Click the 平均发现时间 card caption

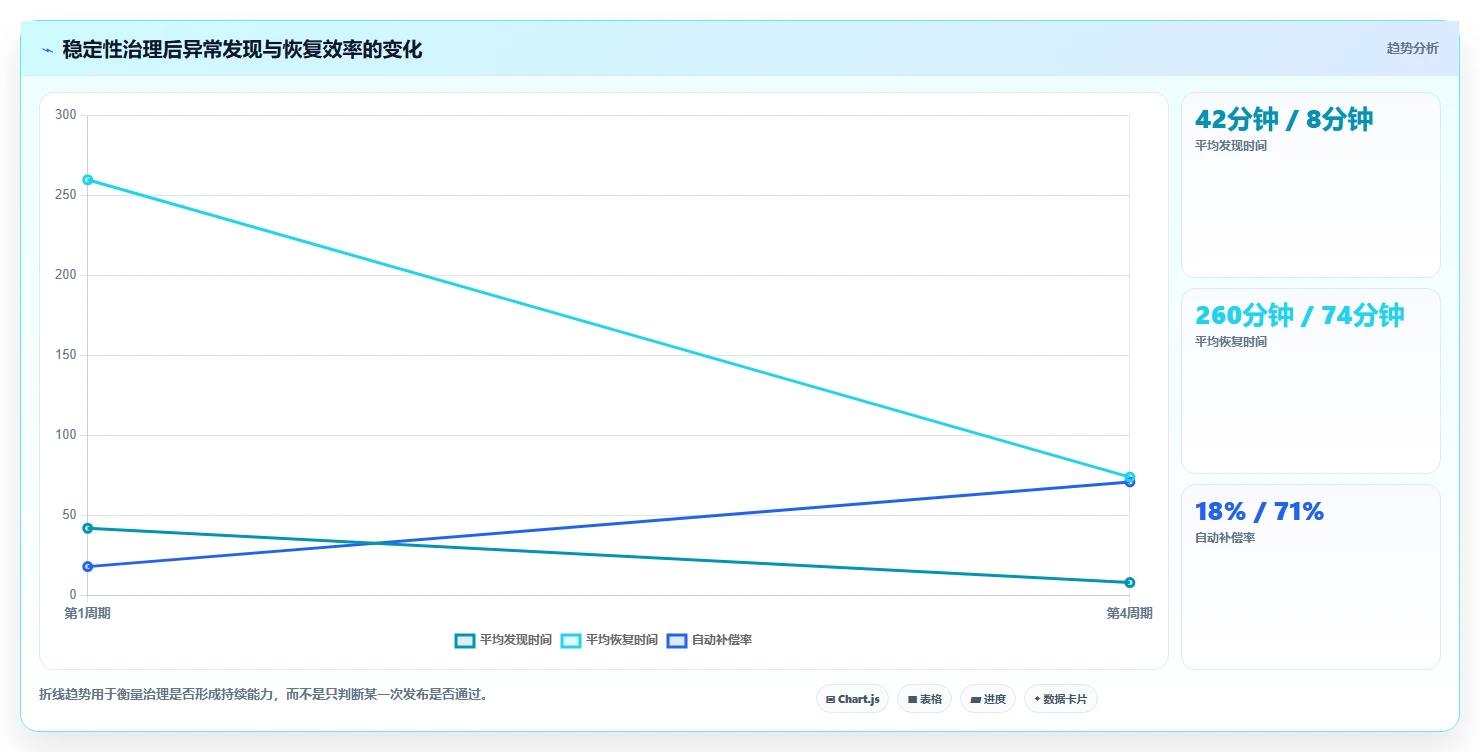click(x=1231, y=146)
